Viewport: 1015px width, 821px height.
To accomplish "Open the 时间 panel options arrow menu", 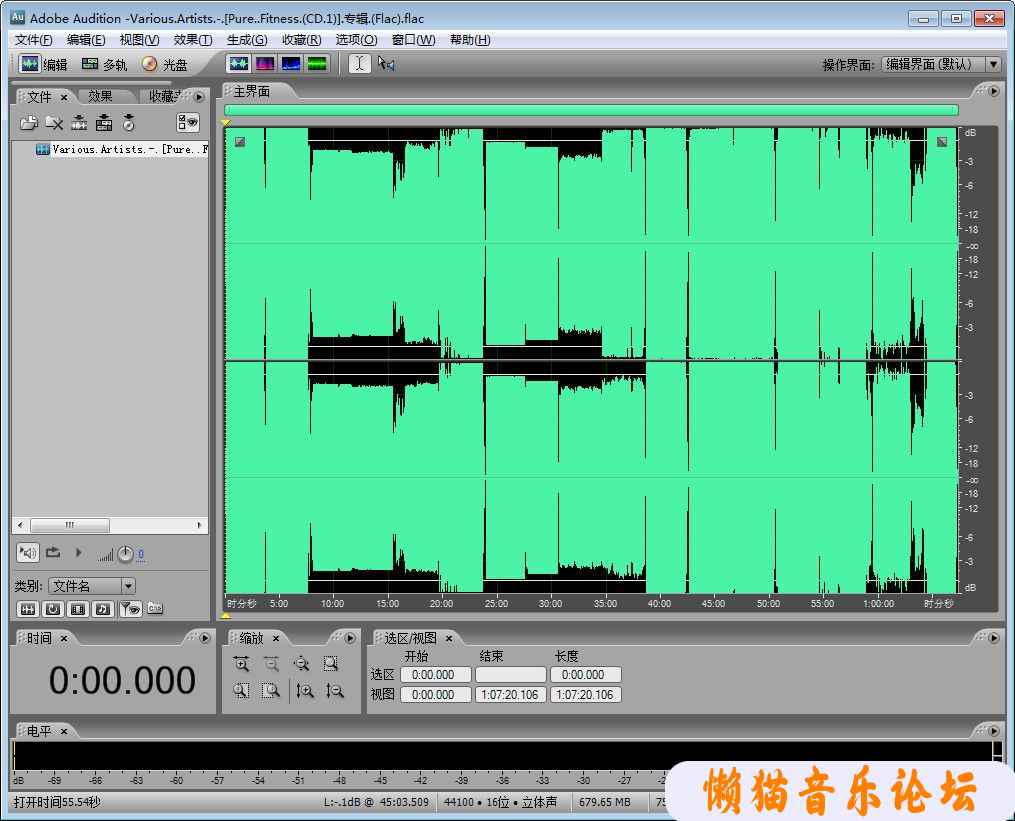I will (205, 638).
